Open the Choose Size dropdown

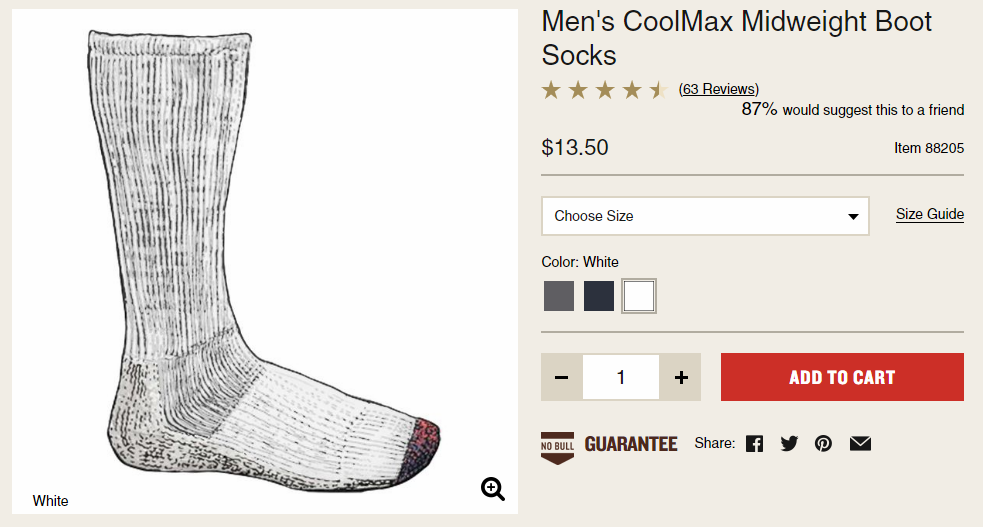705,216
